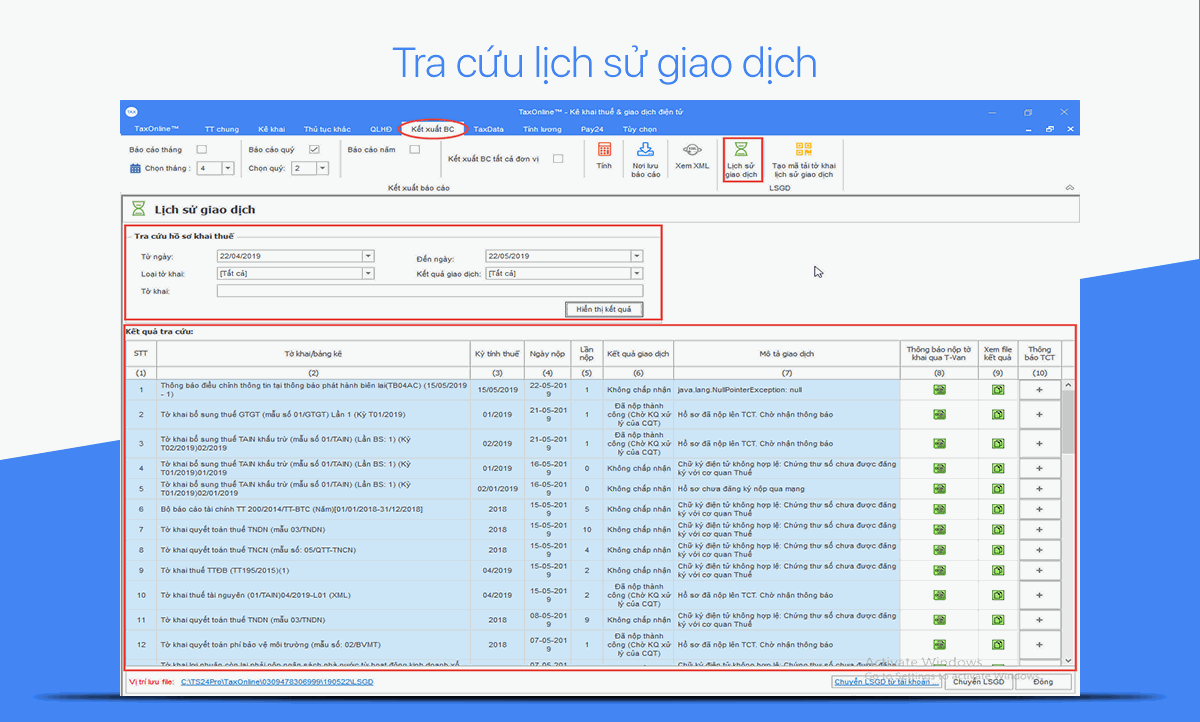Click the Hiển thị kết quả button

point(603,309)
